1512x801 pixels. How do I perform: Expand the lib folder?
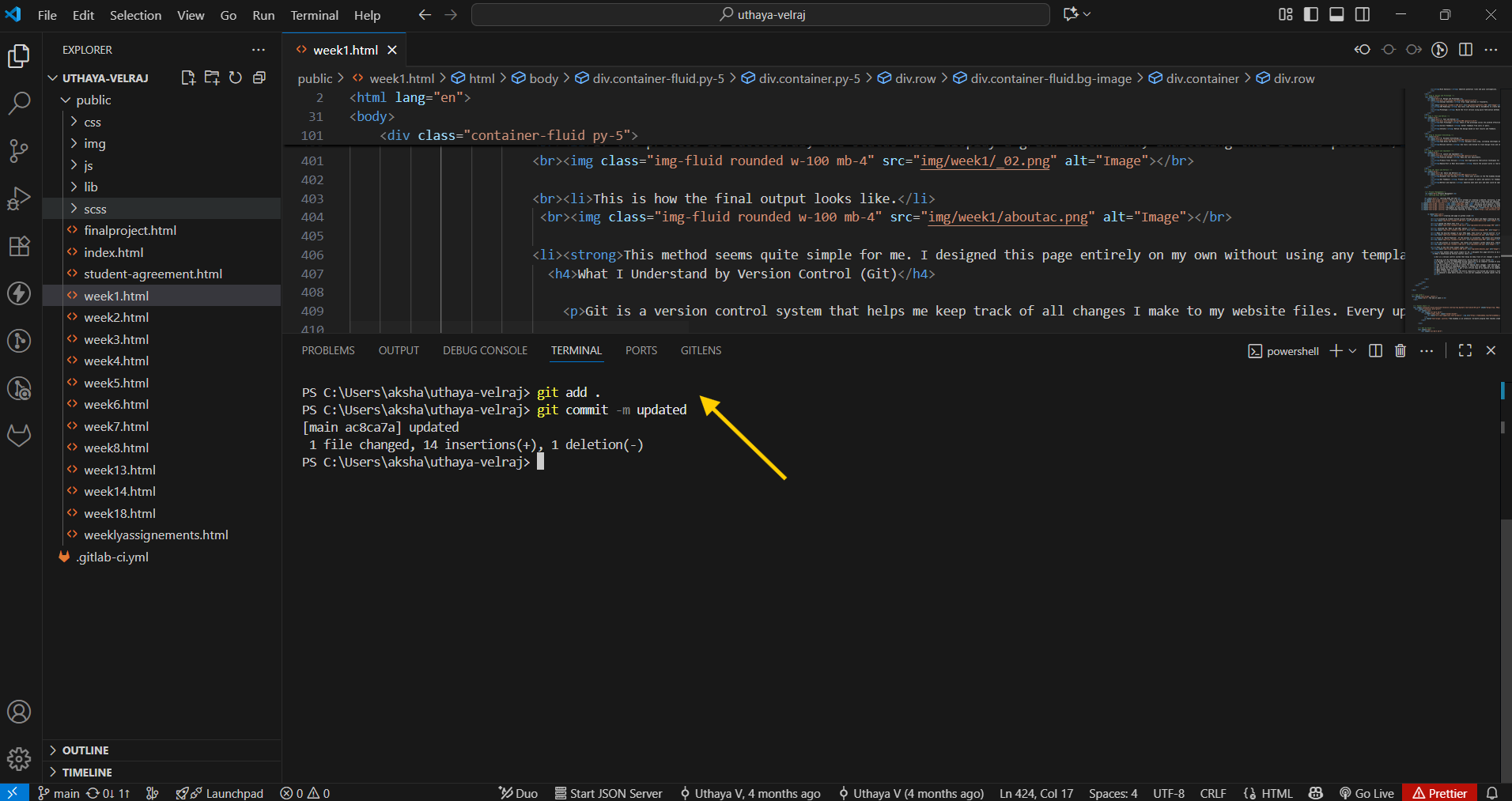[x=161, y=187]
